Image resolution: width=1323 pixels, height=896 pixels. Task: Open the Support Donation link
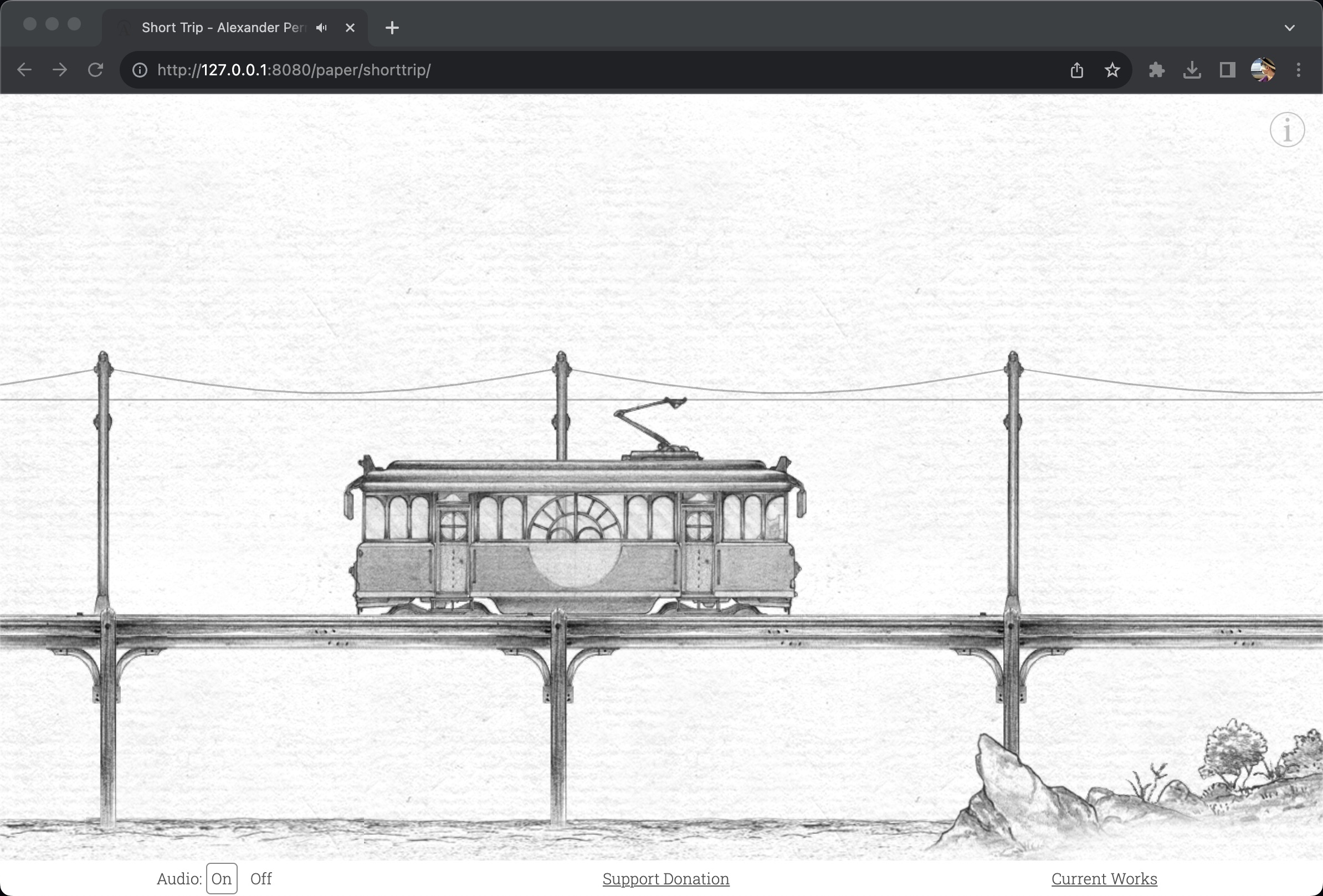pos(665,878)
